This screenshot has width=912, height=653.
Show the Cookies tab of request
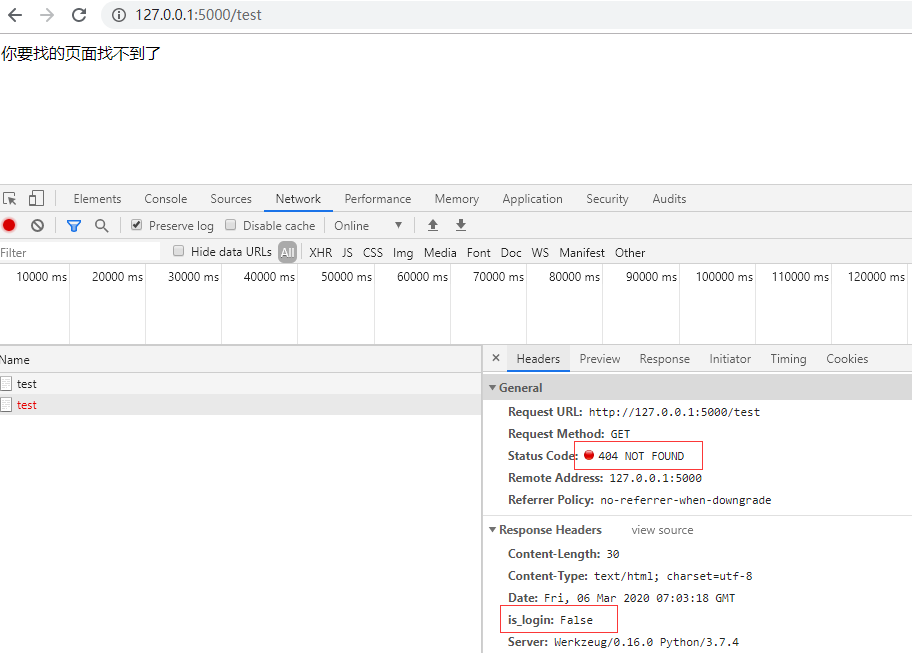(x=847, y=359)
